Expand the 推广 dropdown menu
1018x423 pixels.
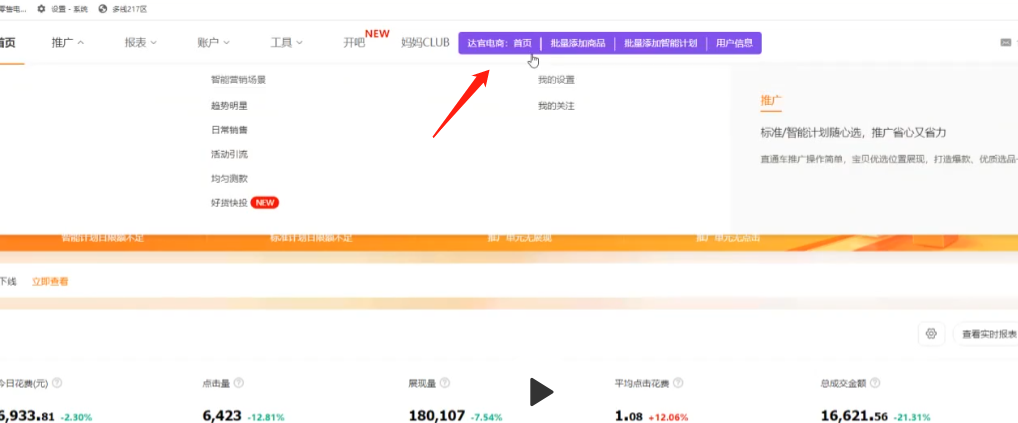68,43
